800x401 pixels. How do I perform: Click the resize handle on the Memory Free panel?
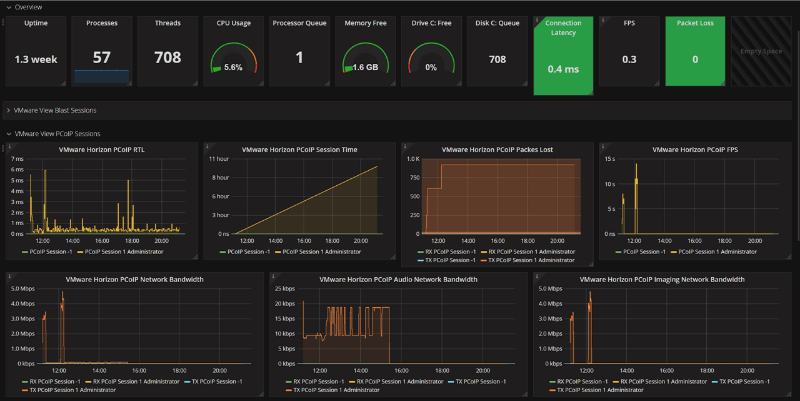click(393, 83)
